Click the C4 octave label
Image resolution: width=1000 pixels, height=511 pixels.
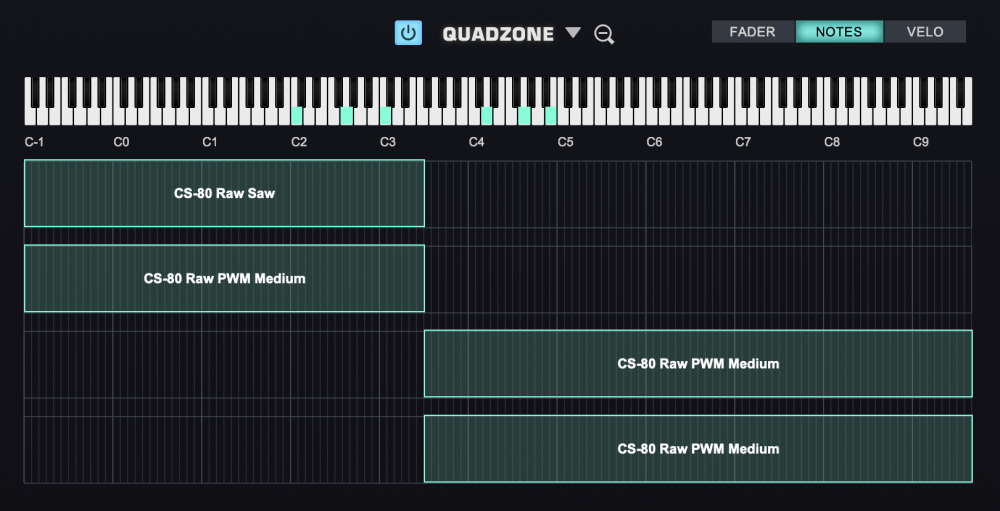tap(476, 142)
